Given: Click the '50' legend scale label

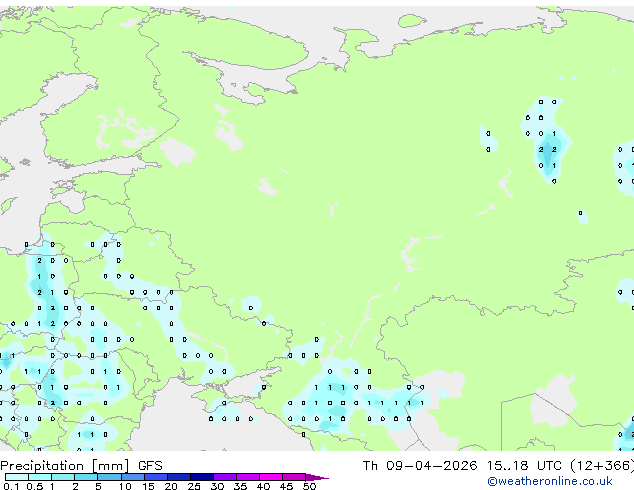Looking at the screenshot, I should pos(309,486).
